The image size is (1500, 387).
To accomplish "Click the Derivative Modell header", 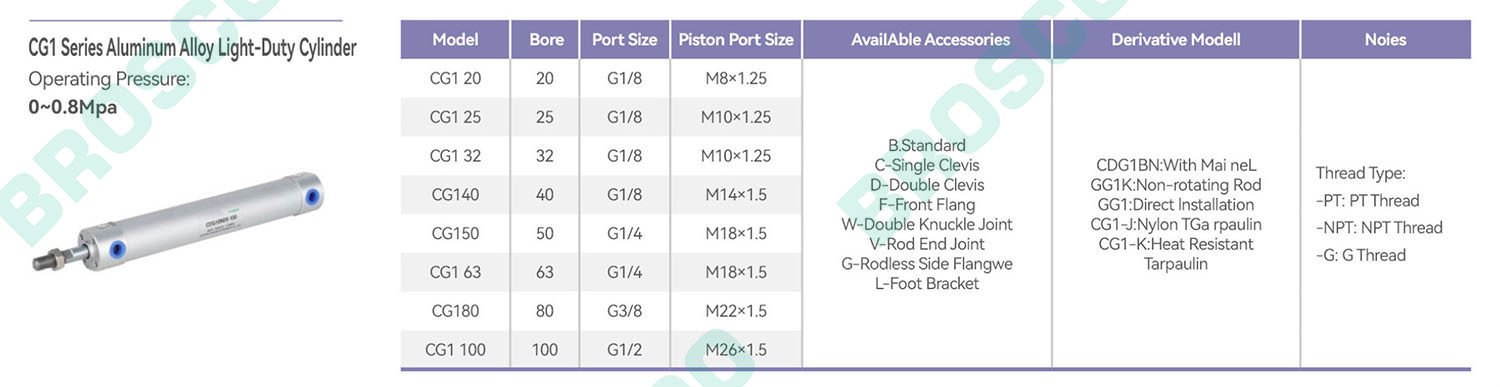I will (1176, 40).
